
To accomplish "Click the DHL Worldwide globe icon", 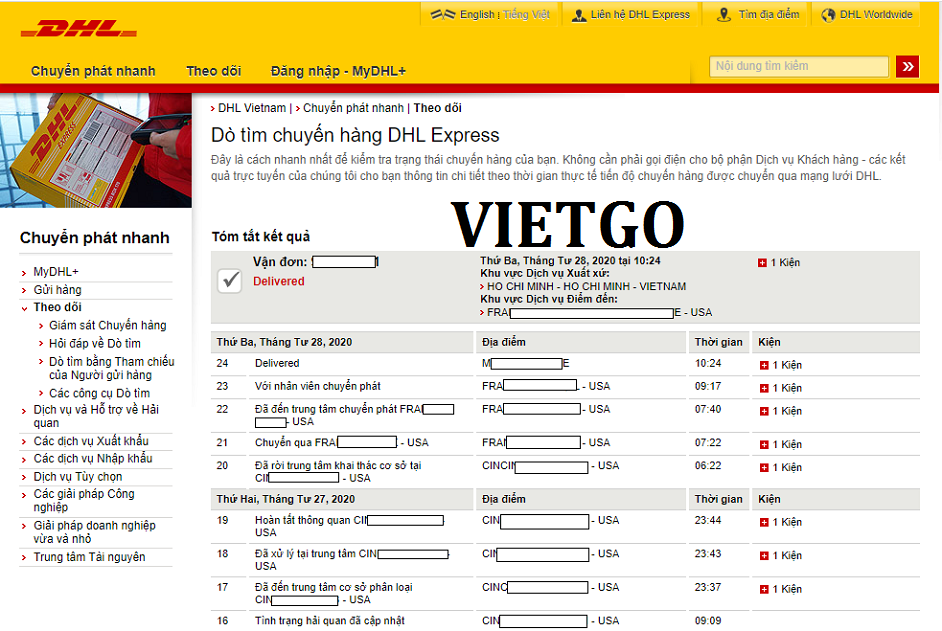I will tap(828, 15).
